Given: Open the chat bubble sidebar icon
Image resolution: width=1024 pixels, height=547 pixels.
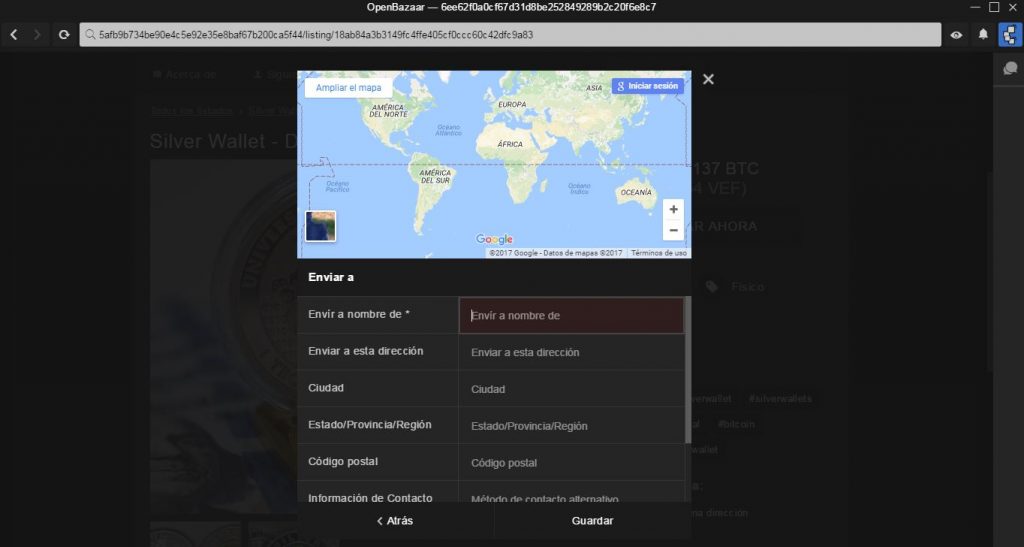Looking at the screenshot, I should [x=1010, y=69].
